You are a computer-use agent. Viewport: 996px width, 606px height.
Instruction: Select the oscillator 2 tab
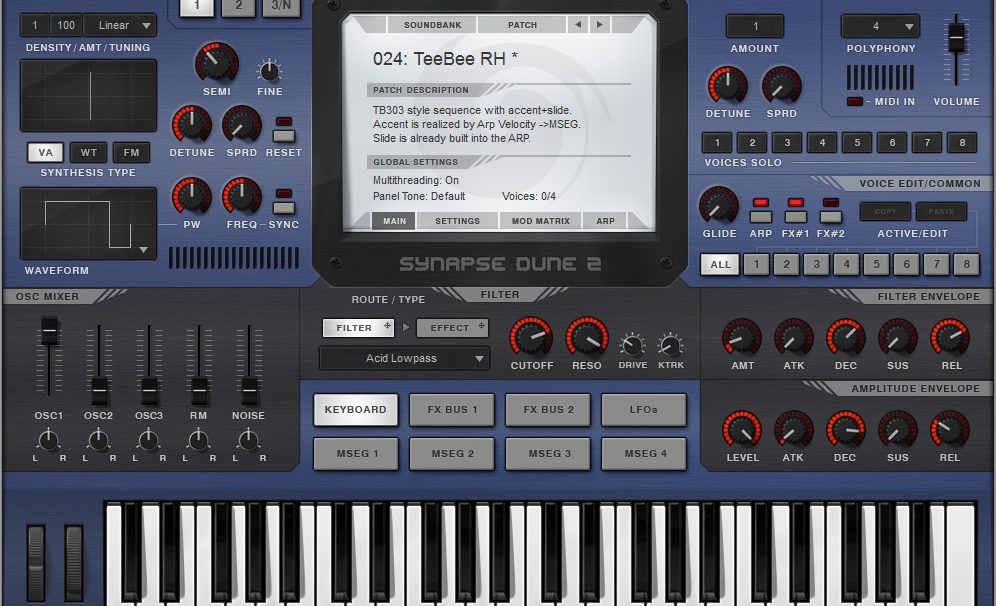coord(239,6)
